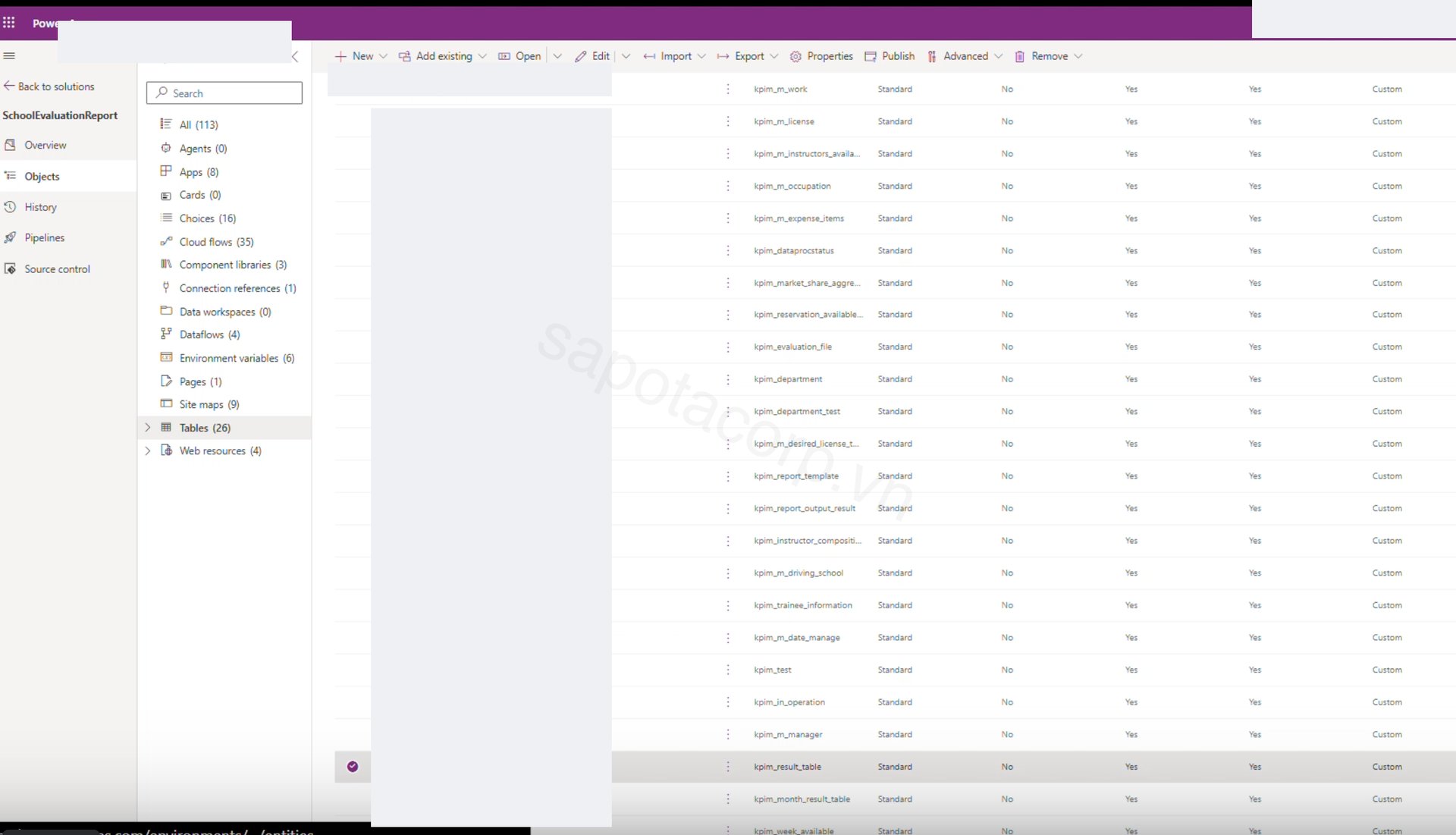This screenshot has width=1456, height=835.
Task: Click the Connection references plug icon
Action: pos(166,287)
